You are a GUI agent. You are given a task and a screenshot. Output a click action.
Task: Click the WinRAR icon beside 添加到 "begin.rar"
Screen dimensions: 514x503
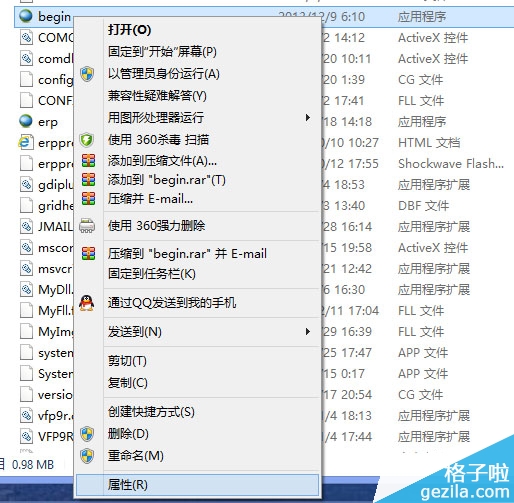coord(88,180)
